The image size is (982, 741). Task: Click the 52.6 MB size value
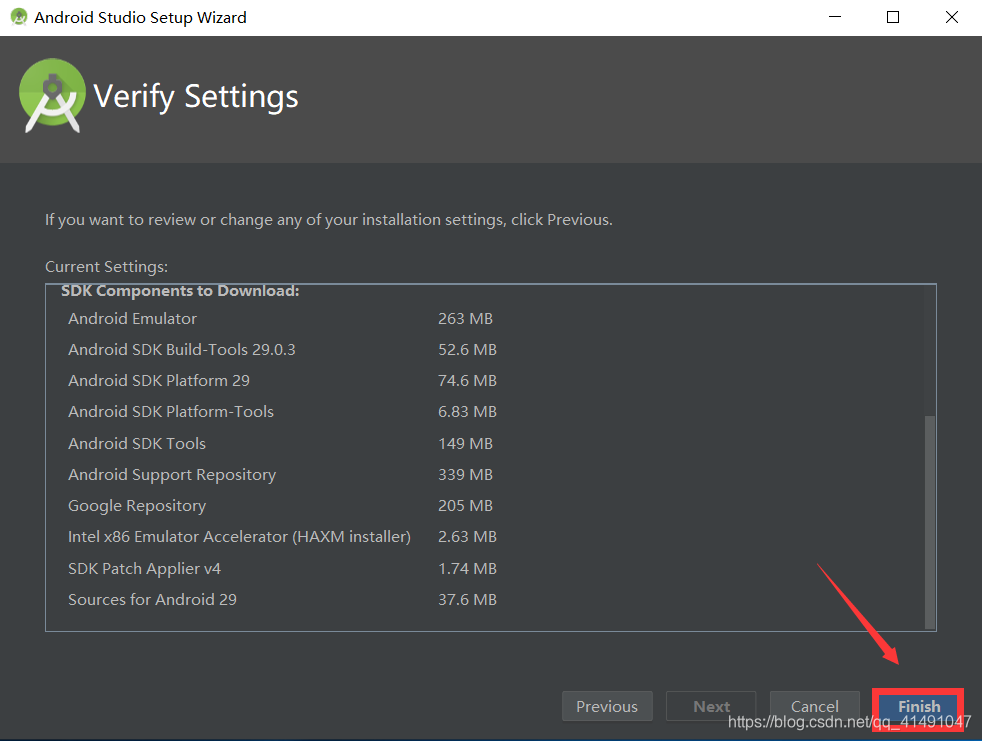pyautogui.click(x=467, y=350)
